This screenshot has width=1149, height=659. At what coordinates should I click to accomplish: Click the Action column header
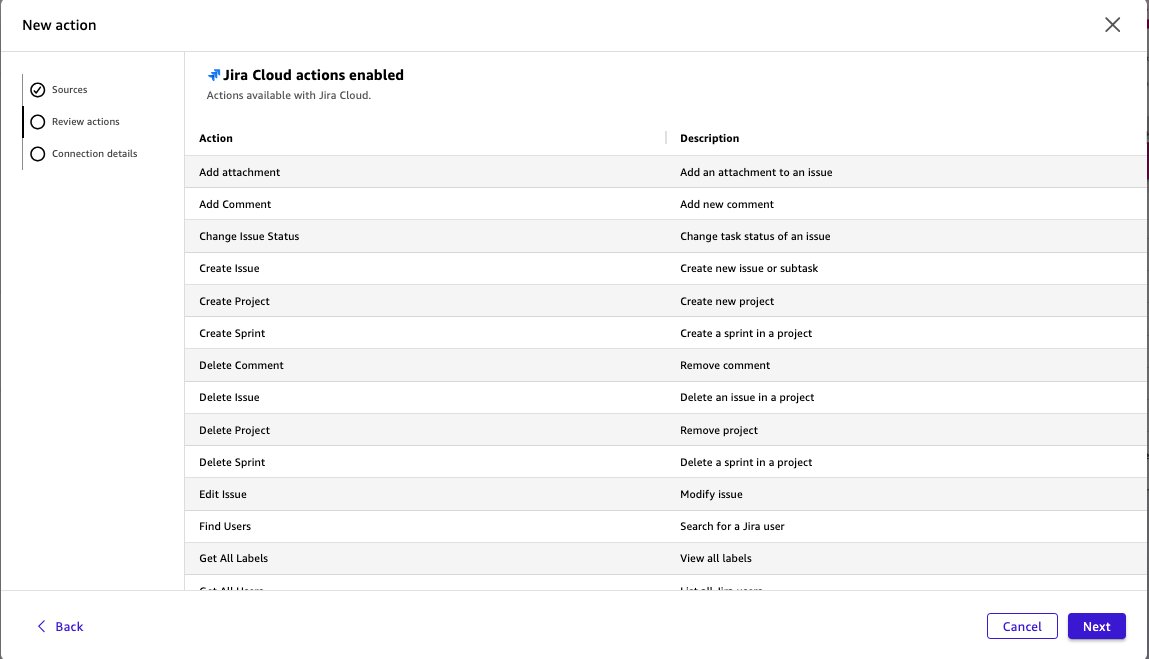click(x=216, y=138)
